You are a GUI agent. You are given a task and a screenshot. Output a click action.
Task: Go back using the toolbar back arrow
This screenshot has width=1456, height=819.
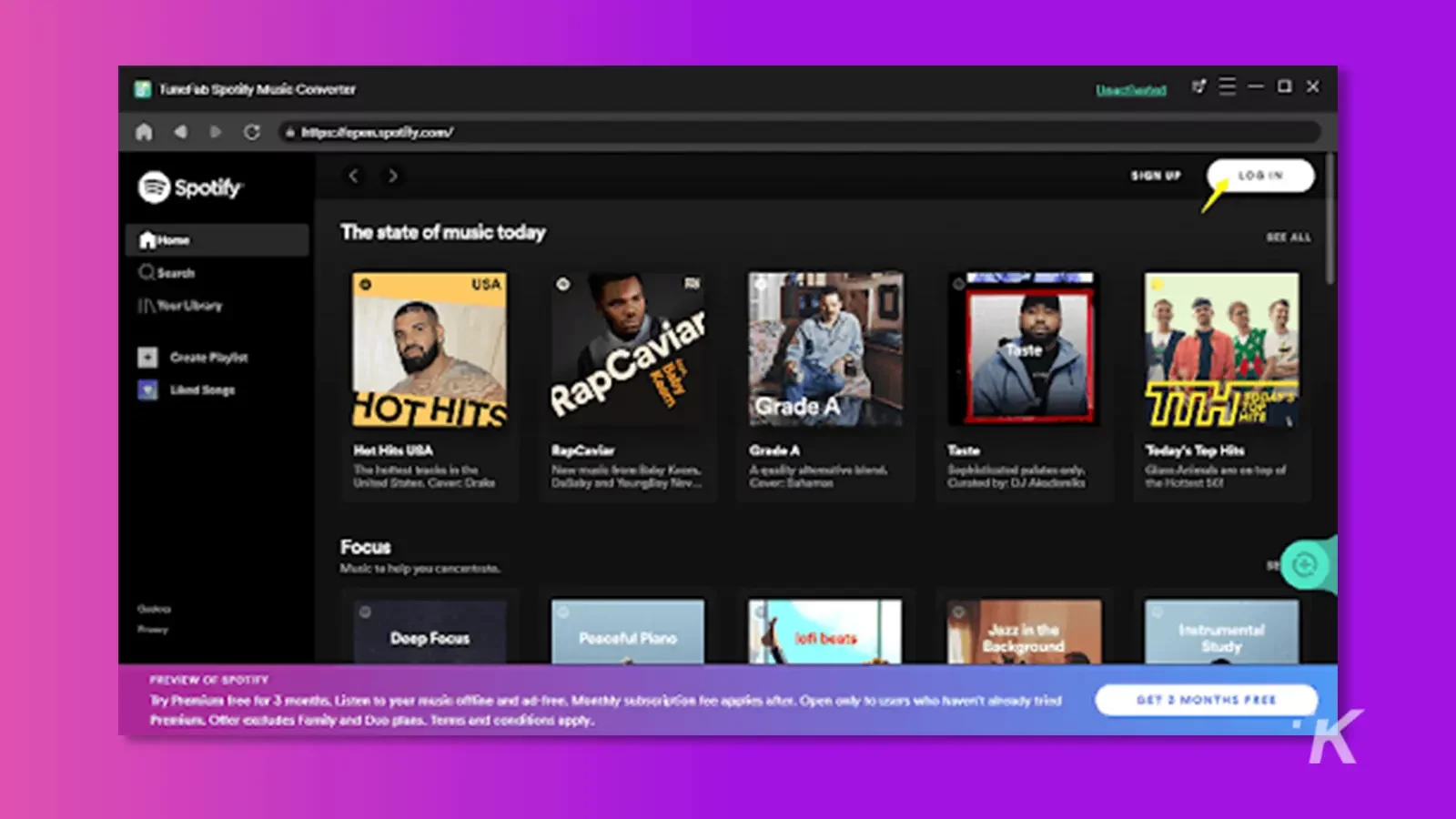tap(180, 132)
